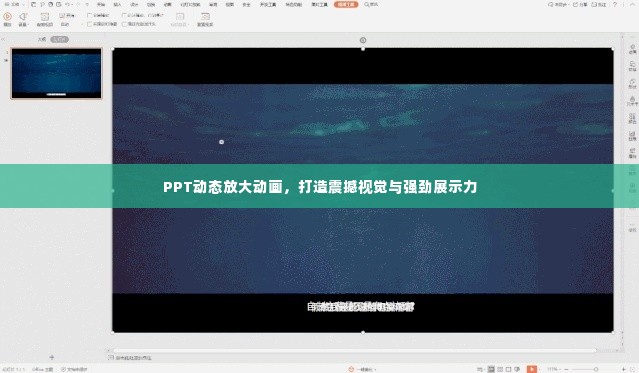Click the notes placeholder below the slide
The image size is (639, 373).
click(134, 358)
